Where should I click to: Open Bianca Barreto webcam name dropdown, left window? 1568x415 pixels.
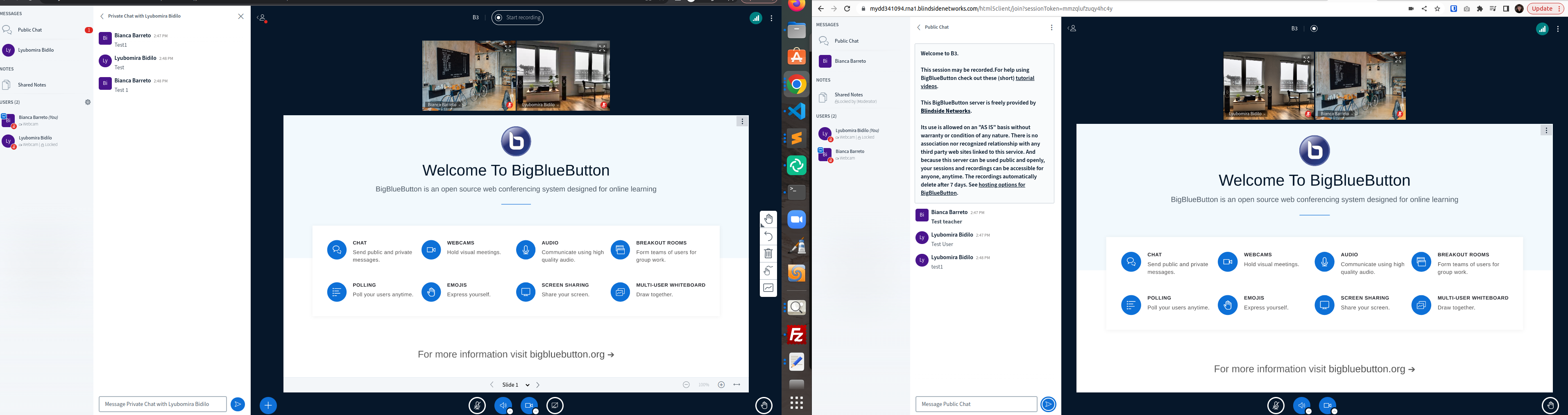(444, 105)
